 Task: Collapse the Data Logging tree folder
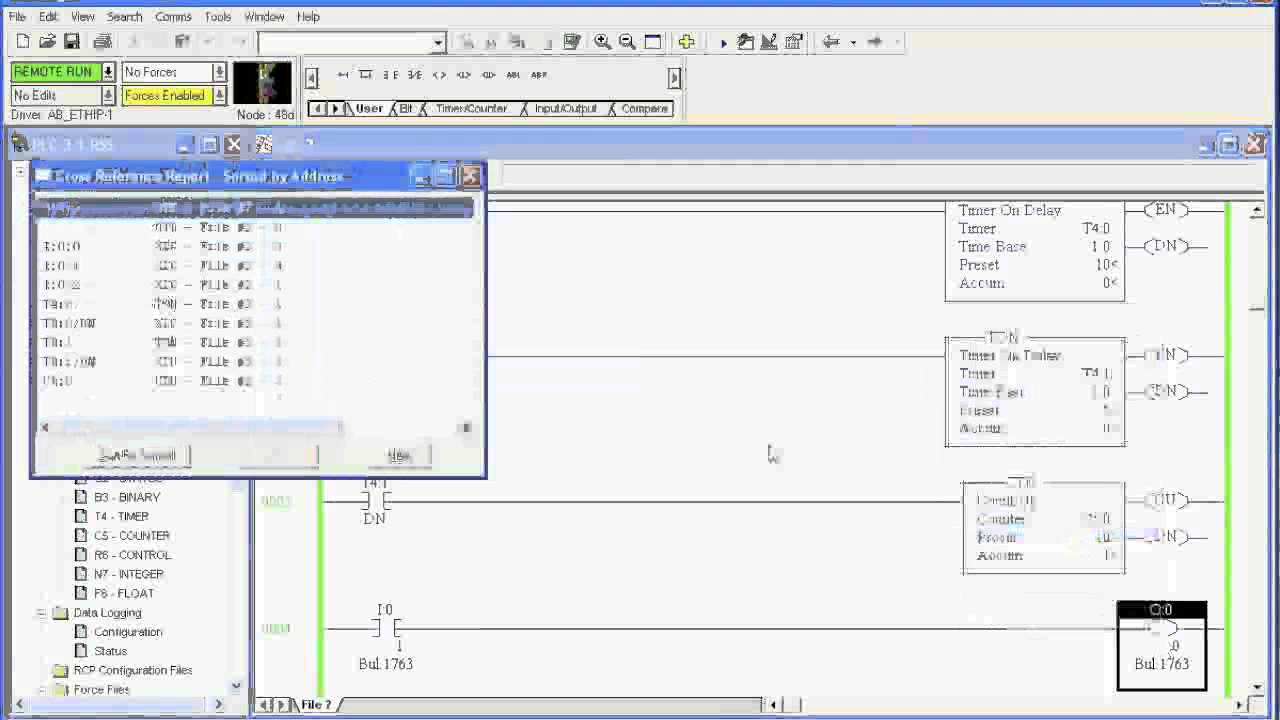(41, 613)
